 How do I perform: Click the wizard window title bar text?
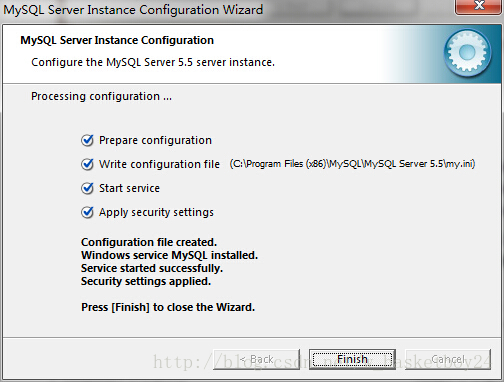[x=133, y=9]
